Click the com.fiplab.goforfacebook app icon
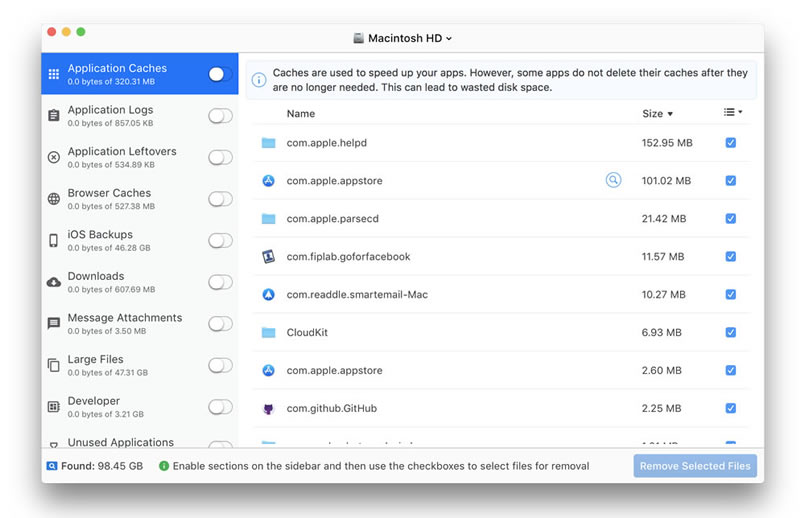This screenshot has height=518, width=805. (268, 257)
